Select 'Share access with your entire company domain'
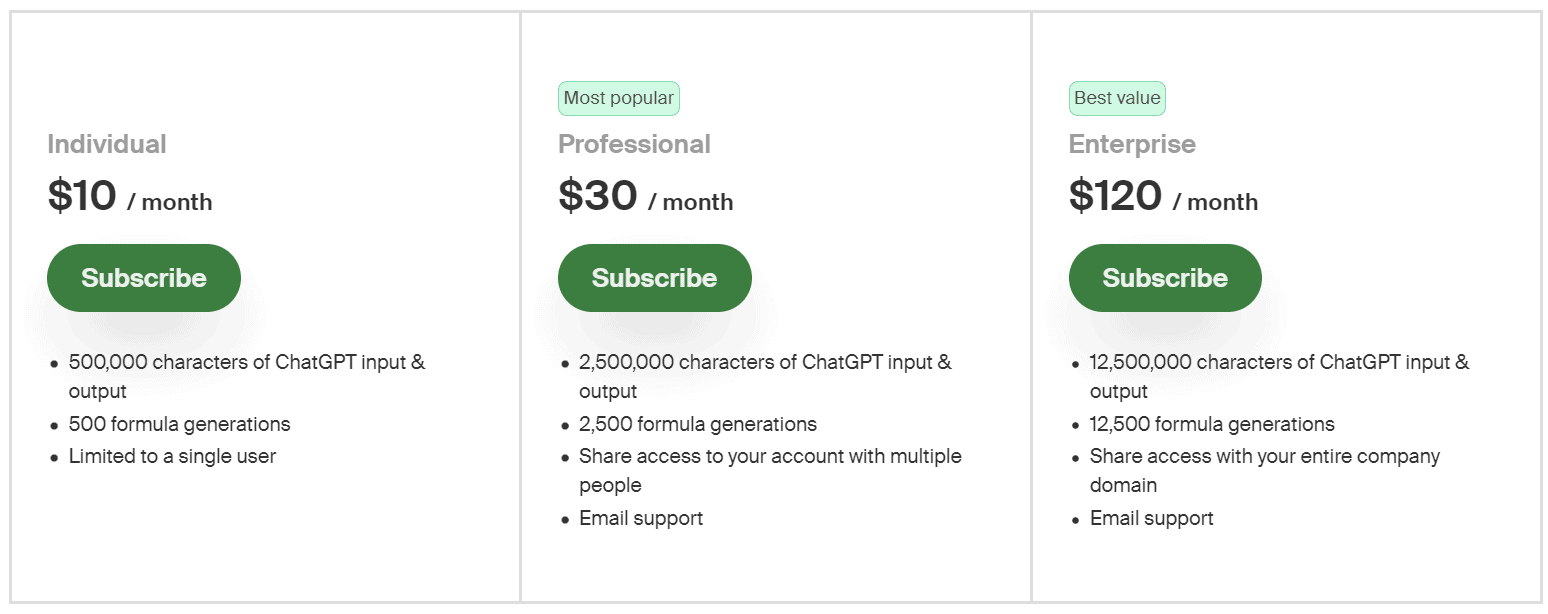1548x614 pixels. [1264, 470]
